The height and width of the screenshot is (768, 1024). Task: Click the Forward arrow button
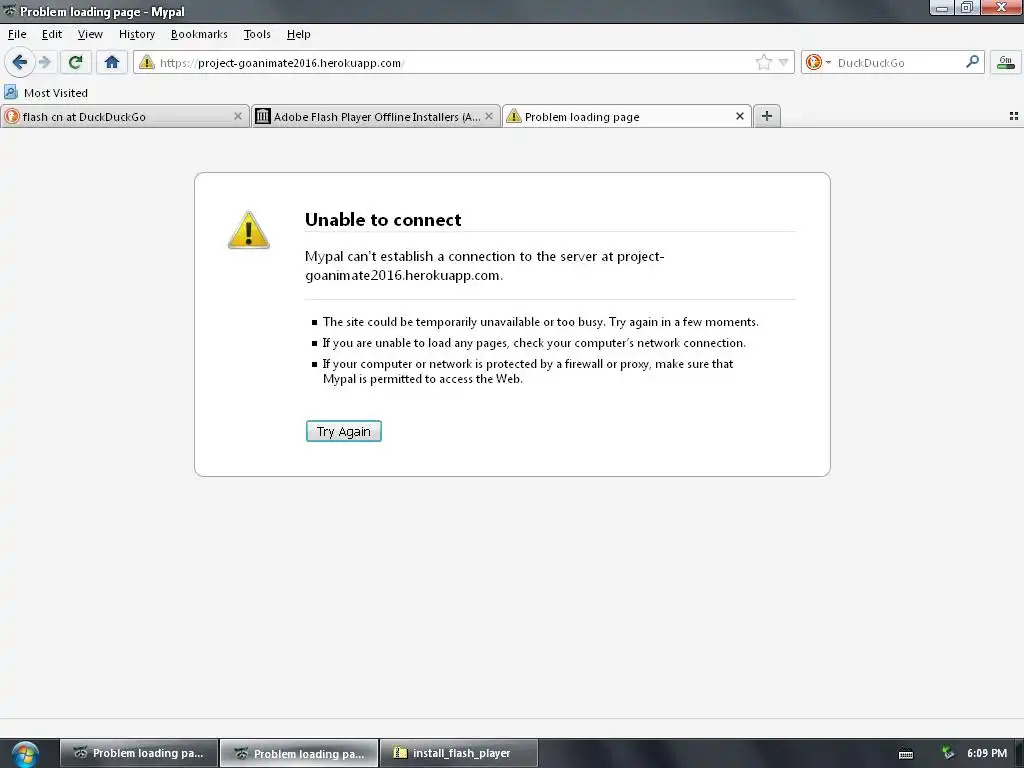[x=44, y=63]
